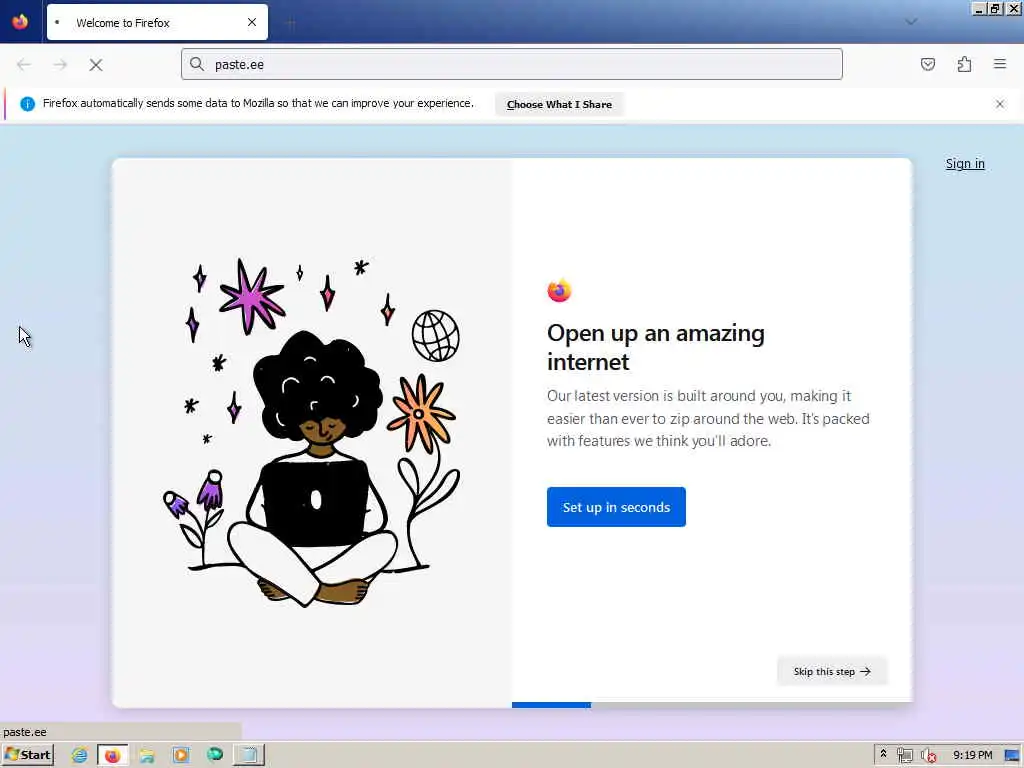Click Choose What I Share button
1024x768 pixels.
click(x=559, y=104)
